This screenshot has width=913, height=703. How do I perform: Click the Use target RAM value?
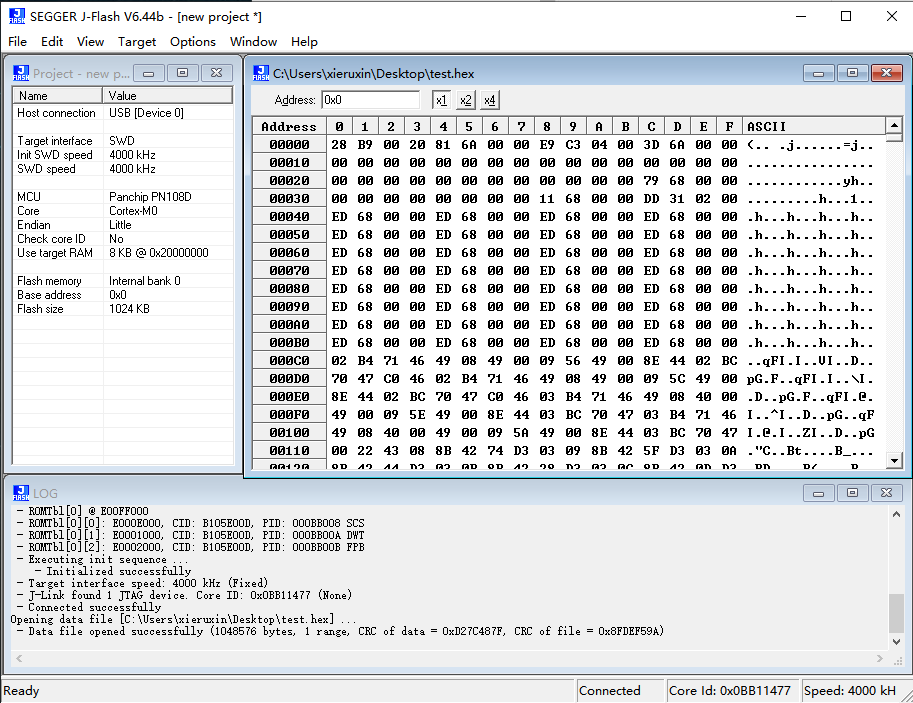click(158, 253)
